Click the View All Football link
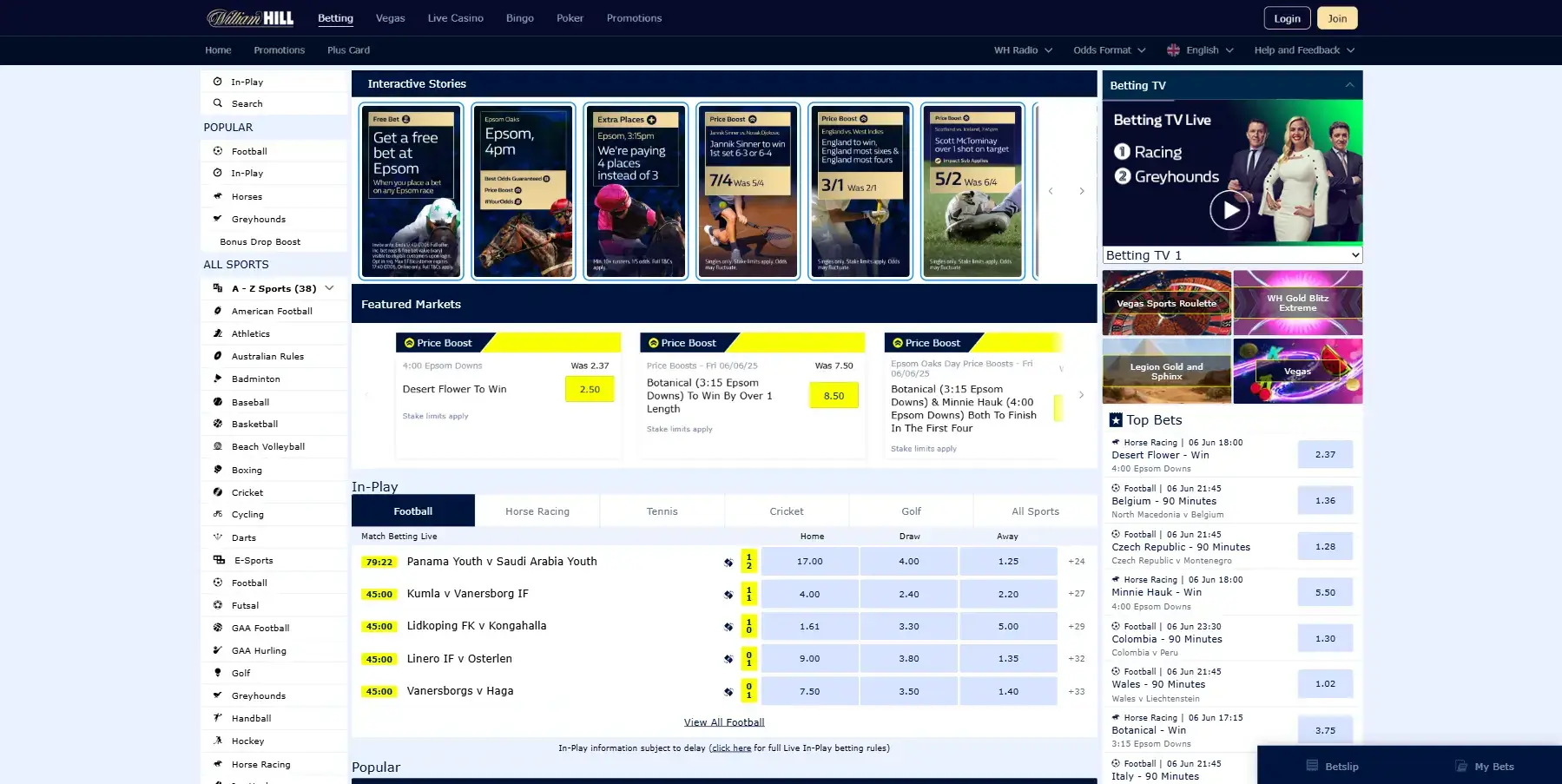Viewport: 1562px width, 784px height. [723, 721]
